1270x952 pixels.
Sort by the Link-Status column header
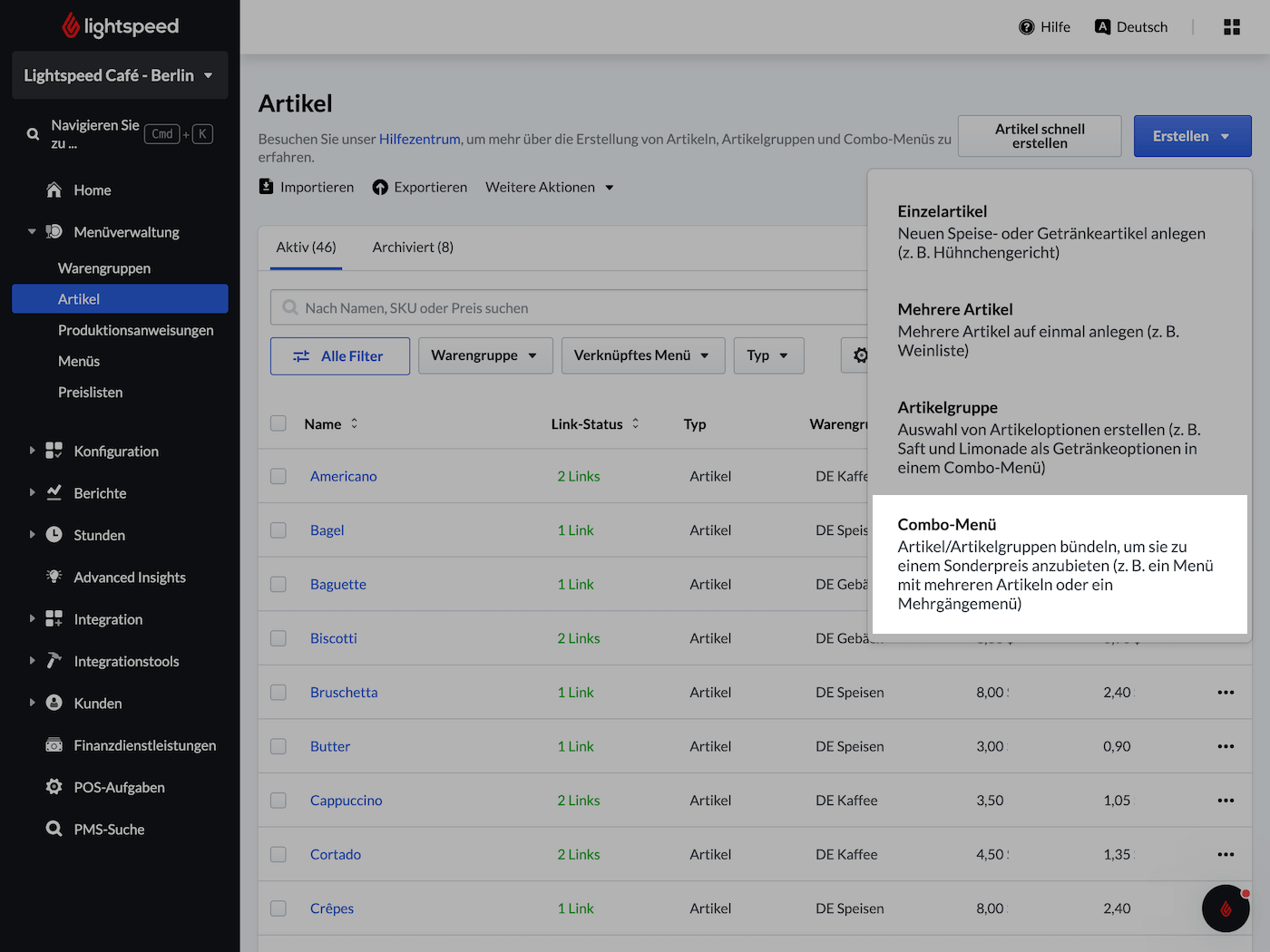pos(595,423)
